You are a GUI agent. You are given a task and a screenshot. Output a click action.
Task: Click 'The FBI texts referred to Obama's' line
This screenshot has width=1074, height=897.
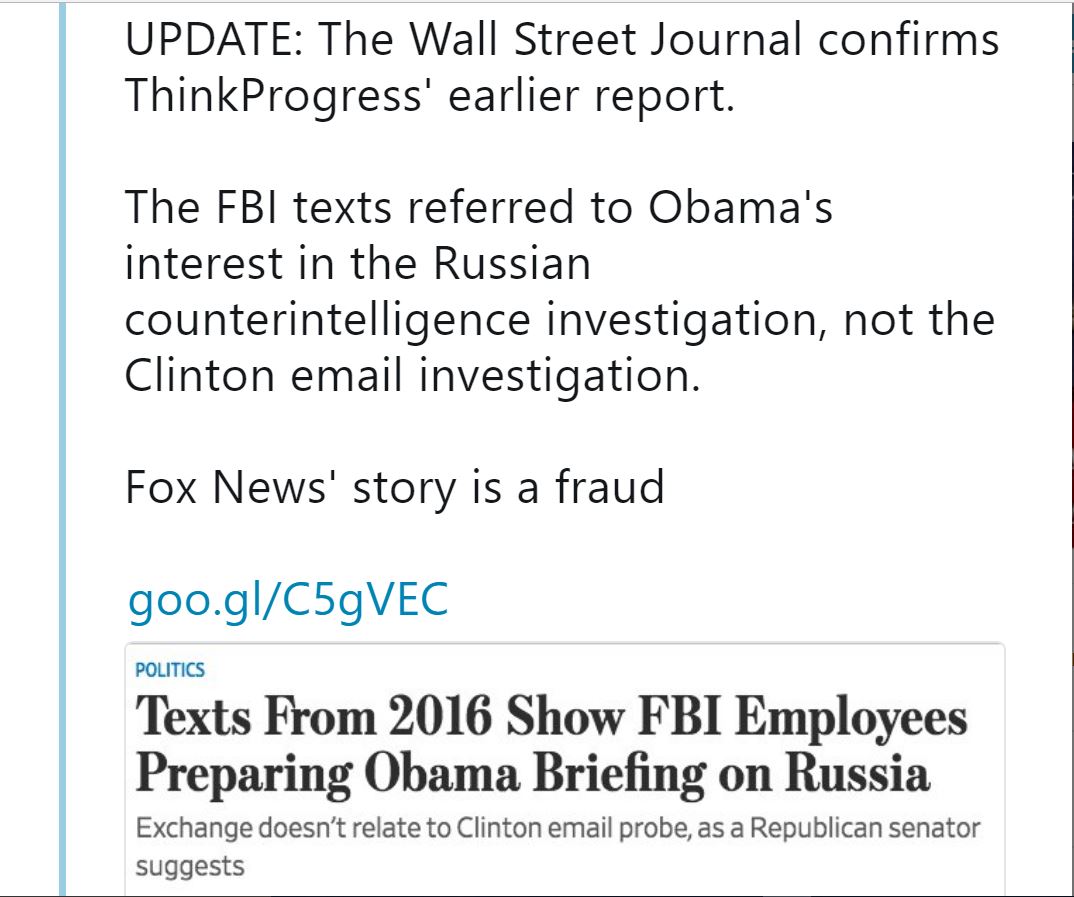(x=479, y=207)
